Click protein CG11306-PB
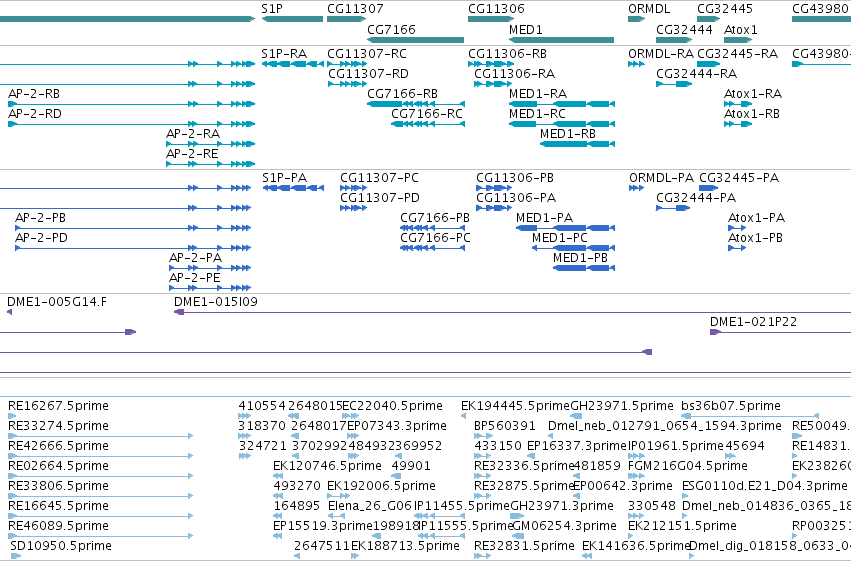Image resolution: width=851 pixels, height=561 pixels. pyautogui.click(x=515, y=177)
